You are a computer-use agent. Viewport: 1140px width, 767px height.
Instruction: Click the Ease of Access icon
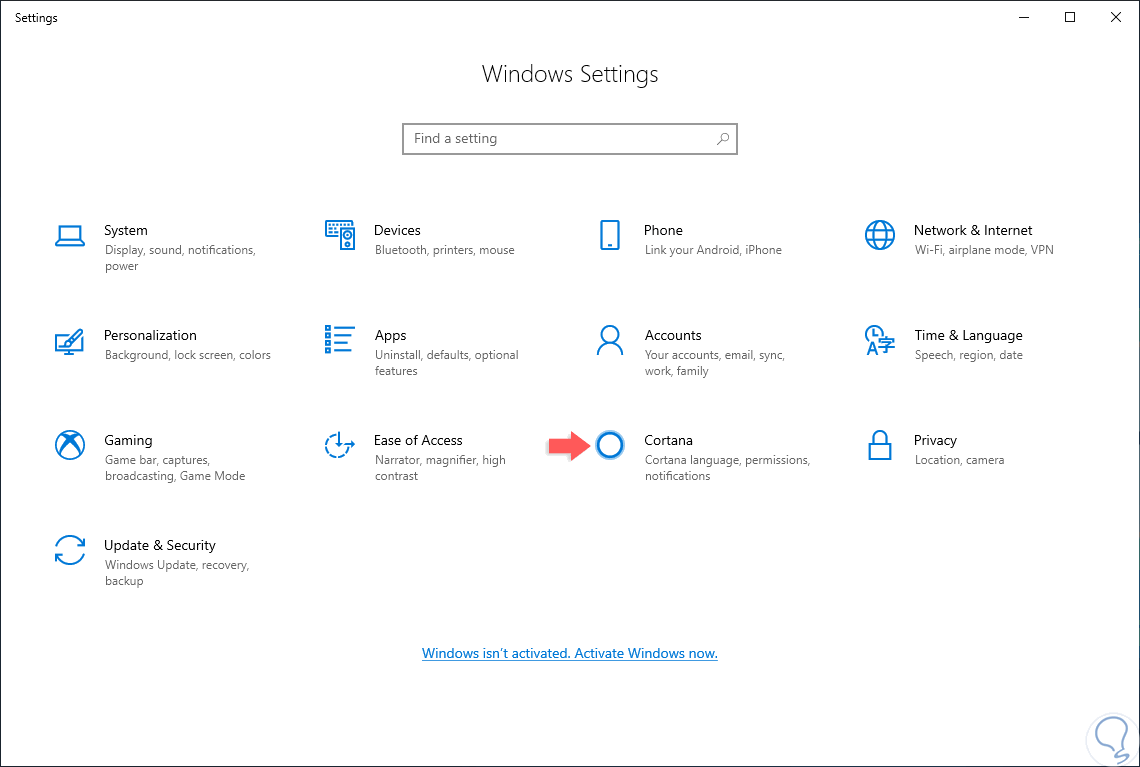(x=340, y=445)
